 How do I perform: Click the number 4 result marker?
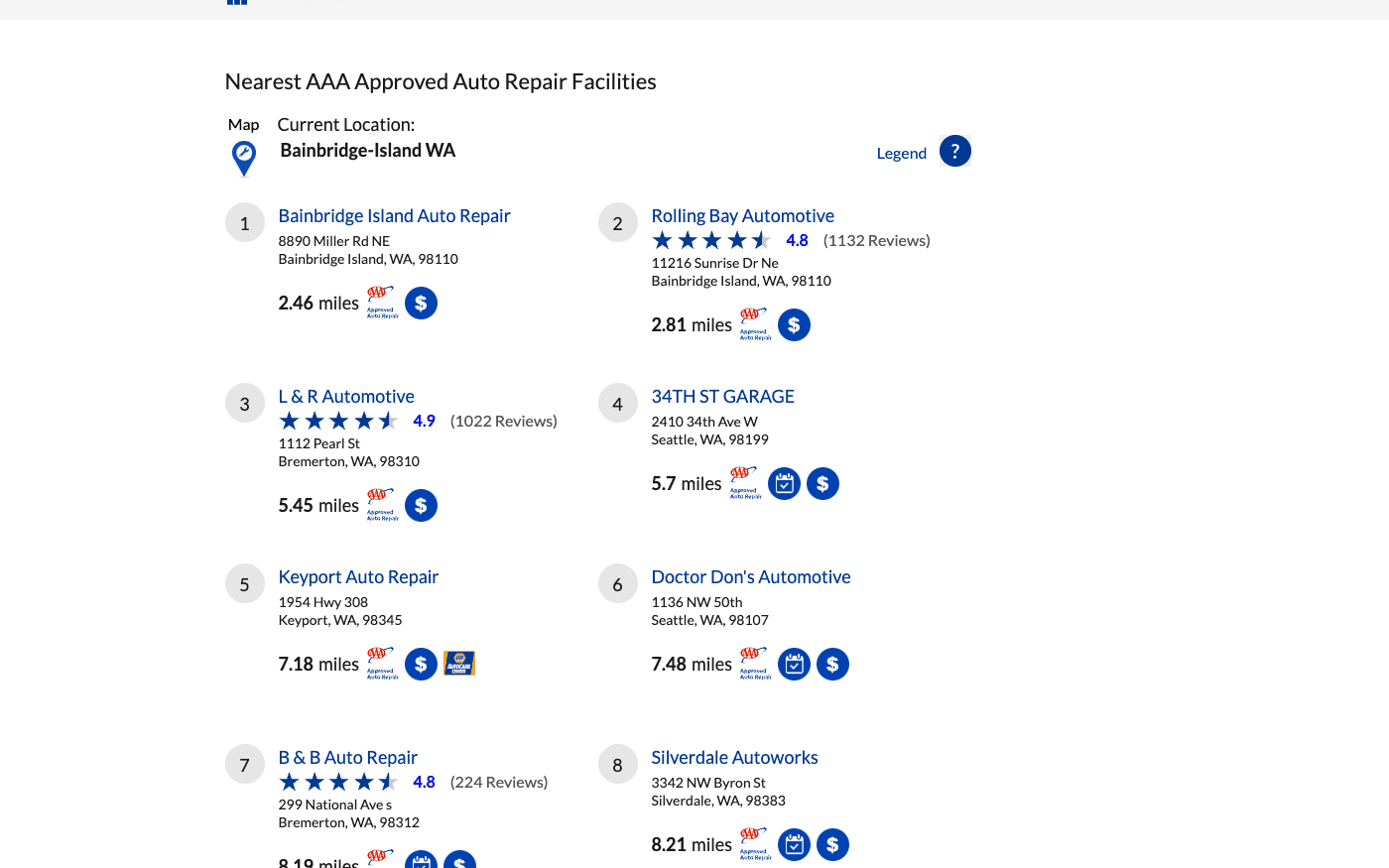tap(617, 404)
